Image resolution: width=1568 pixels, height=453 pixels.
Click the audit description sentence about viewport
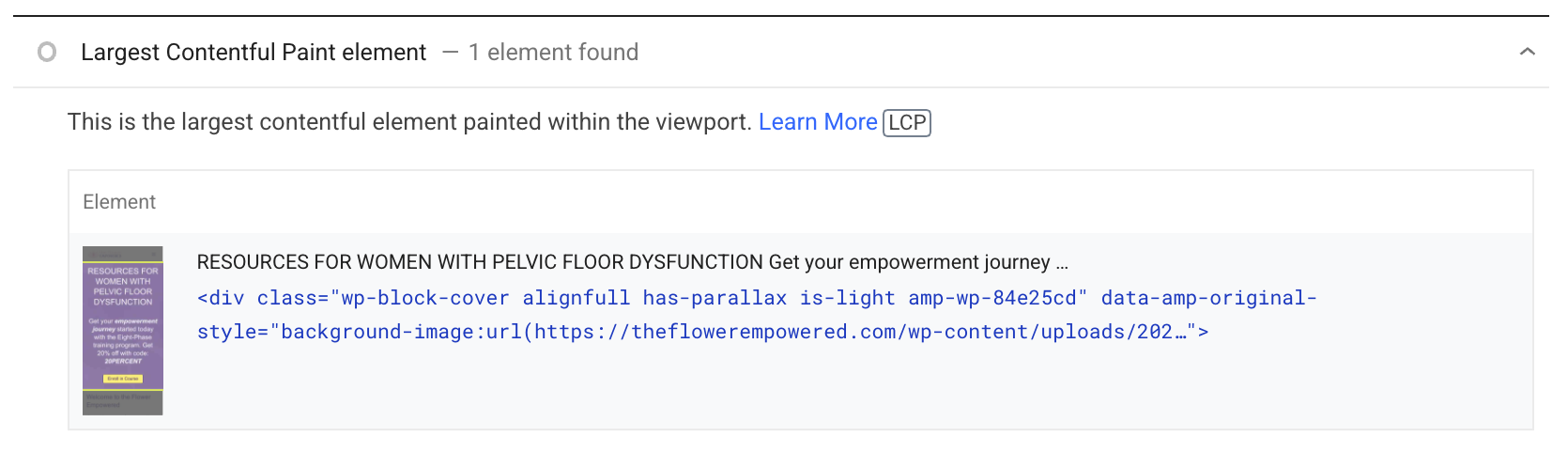409,122
